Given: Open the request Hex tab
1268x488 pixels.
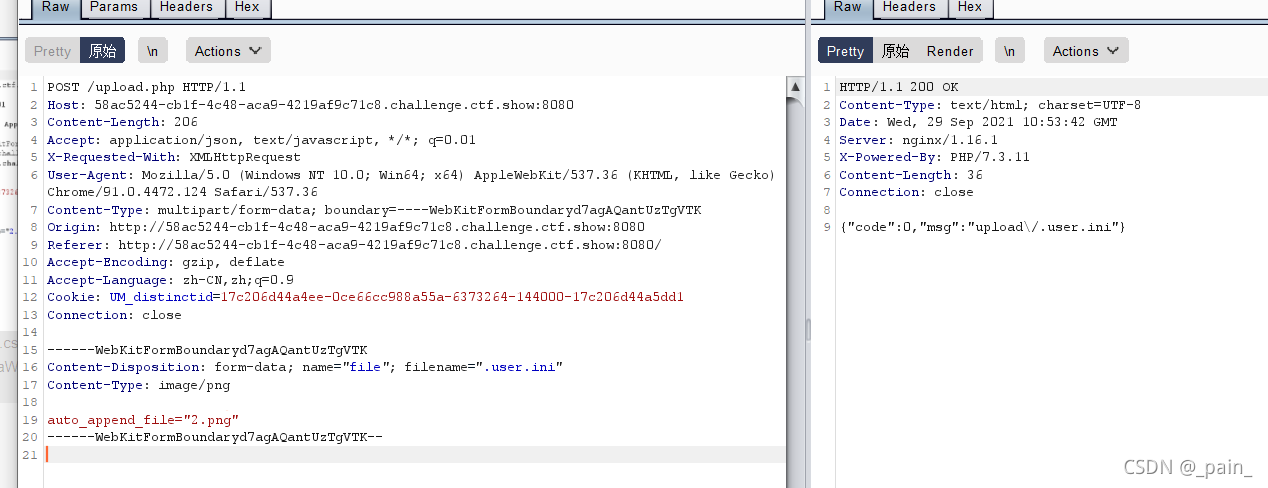Looking at the screenshot, I should (247, 8).
